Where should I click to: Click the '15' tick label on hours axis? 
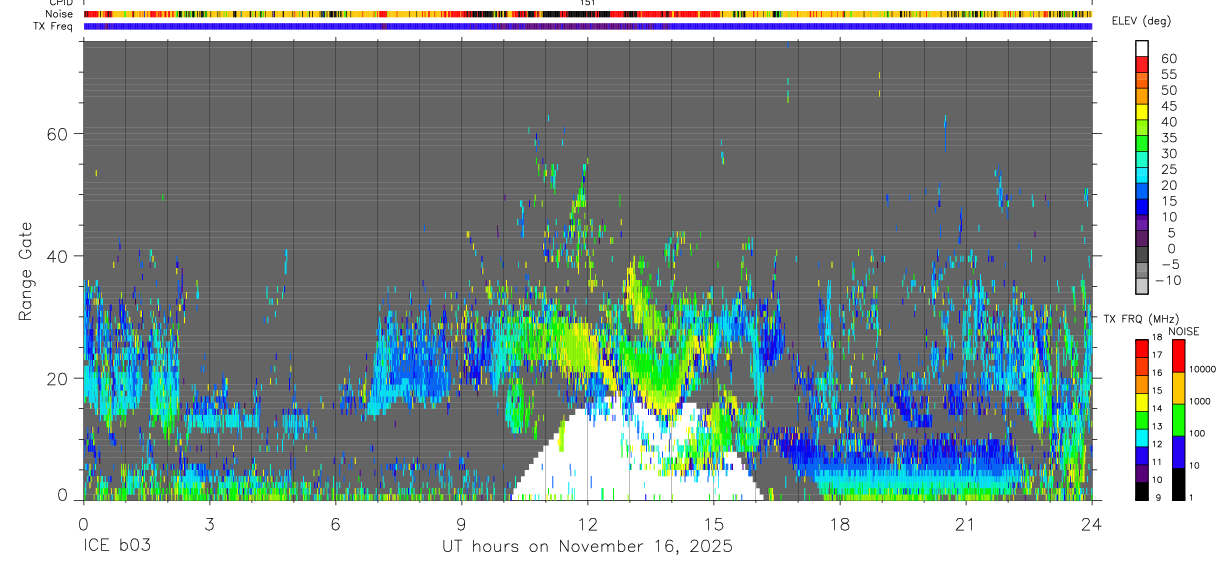tap(714, 523)
